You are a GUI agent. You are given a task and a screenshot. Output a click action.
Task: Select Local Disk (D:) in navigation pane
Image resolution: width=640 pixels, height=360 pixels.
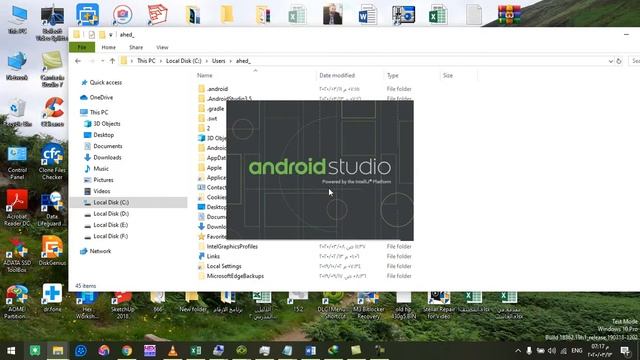click(x=111, y=213)
